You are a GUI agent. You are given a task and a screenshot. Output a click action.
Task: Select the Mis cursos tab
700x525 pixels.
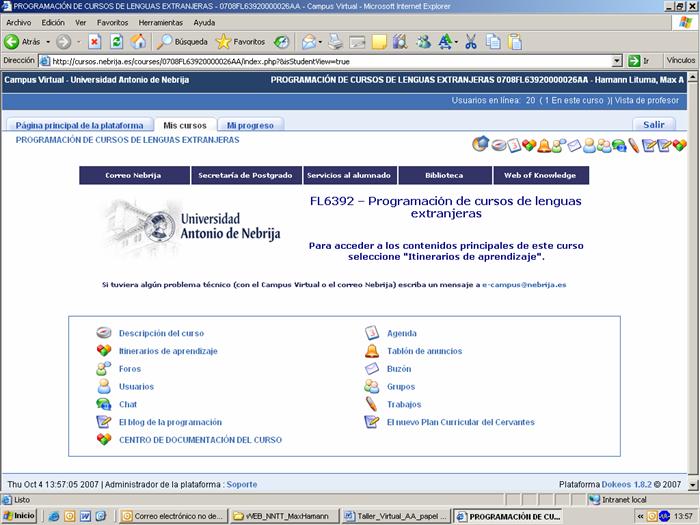185,125
